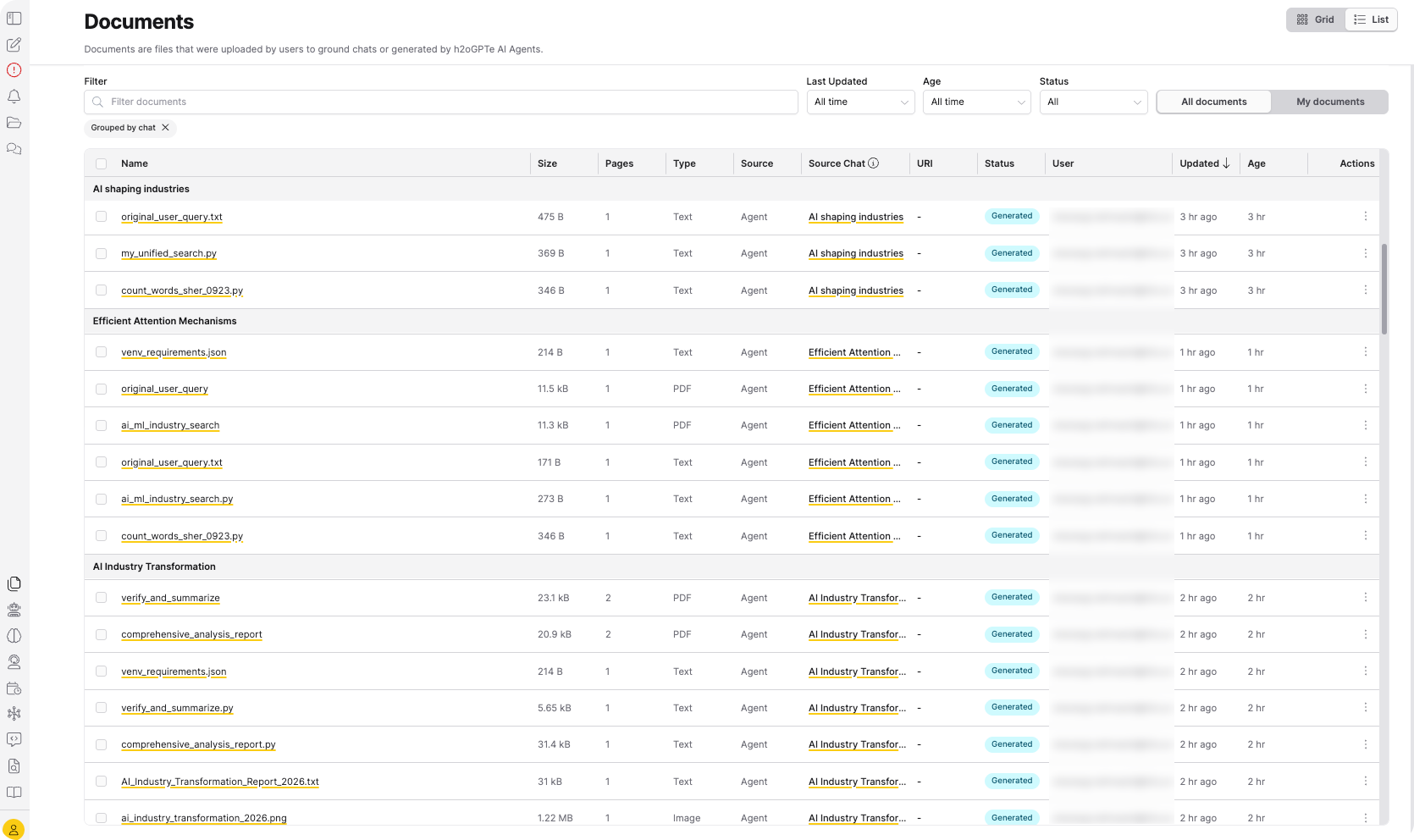Open actions menu for verify_and_summarize.py row
Screen dimensions: 1414x840
1365,708
